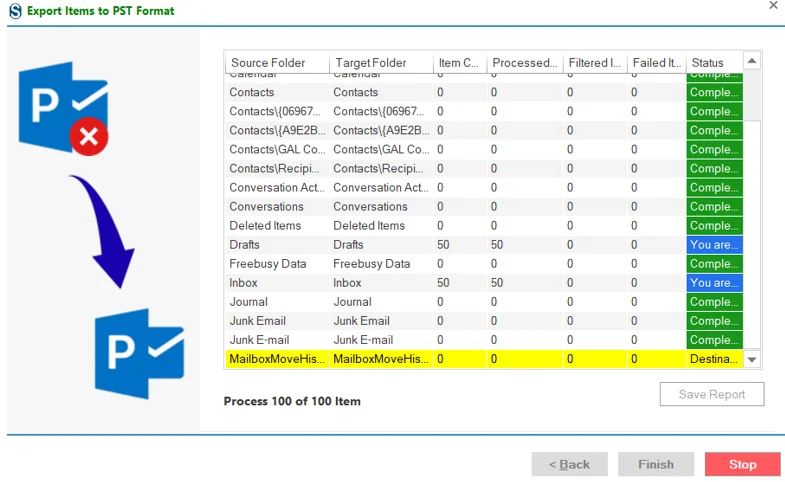Viewport: 785px width, 482px height.
Task: Click Comple... status of Freebusy Data row
Action: click(714, 263)
